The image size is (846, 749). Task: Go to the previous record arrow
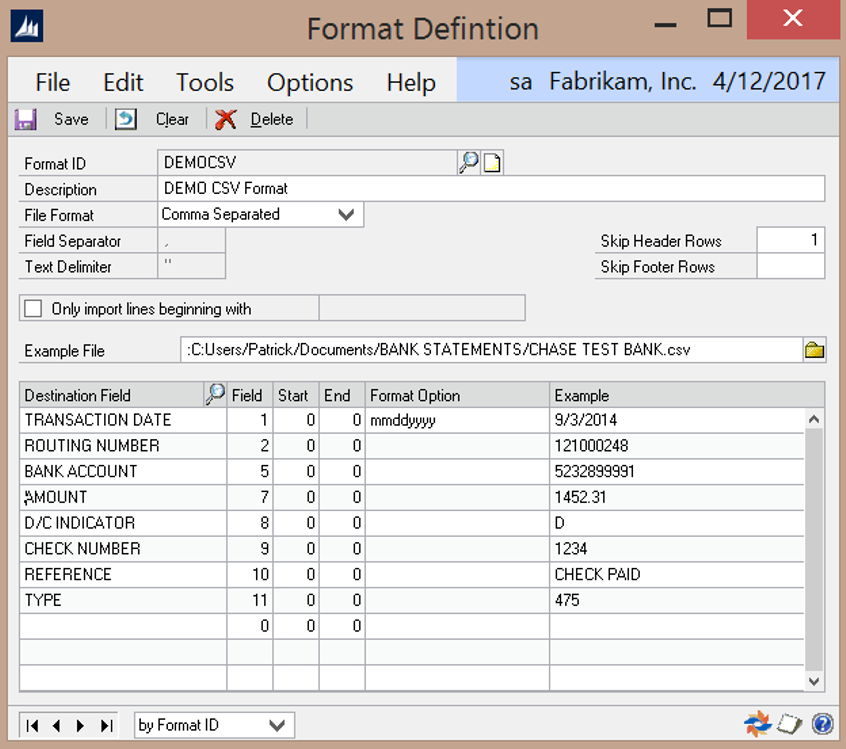click(57, 725)
